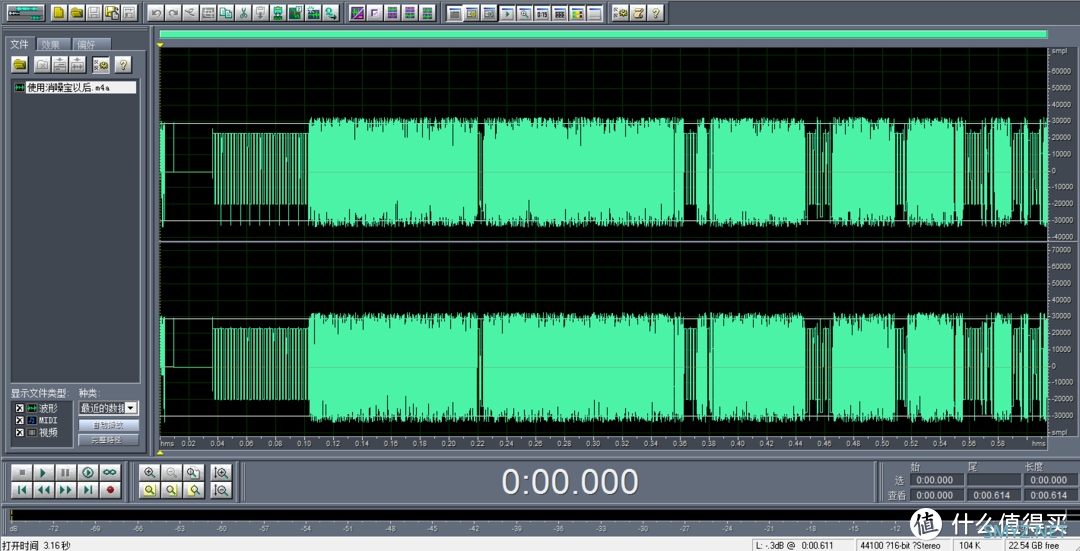
Task: Click the vertical zoom in button
Action: (221, 472)
